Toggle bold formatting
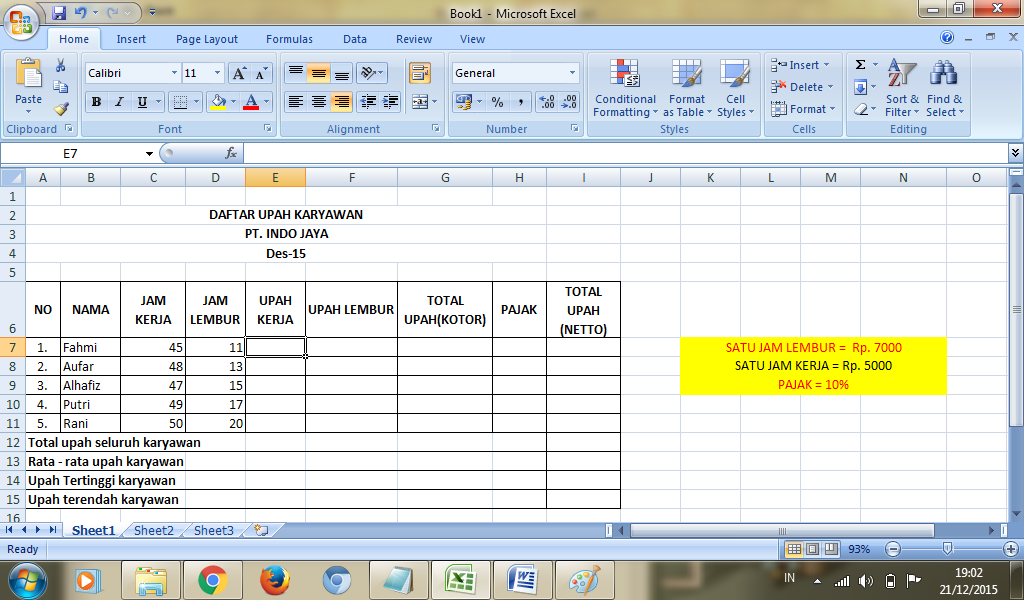1024x600 pixels. coord(95,102)
